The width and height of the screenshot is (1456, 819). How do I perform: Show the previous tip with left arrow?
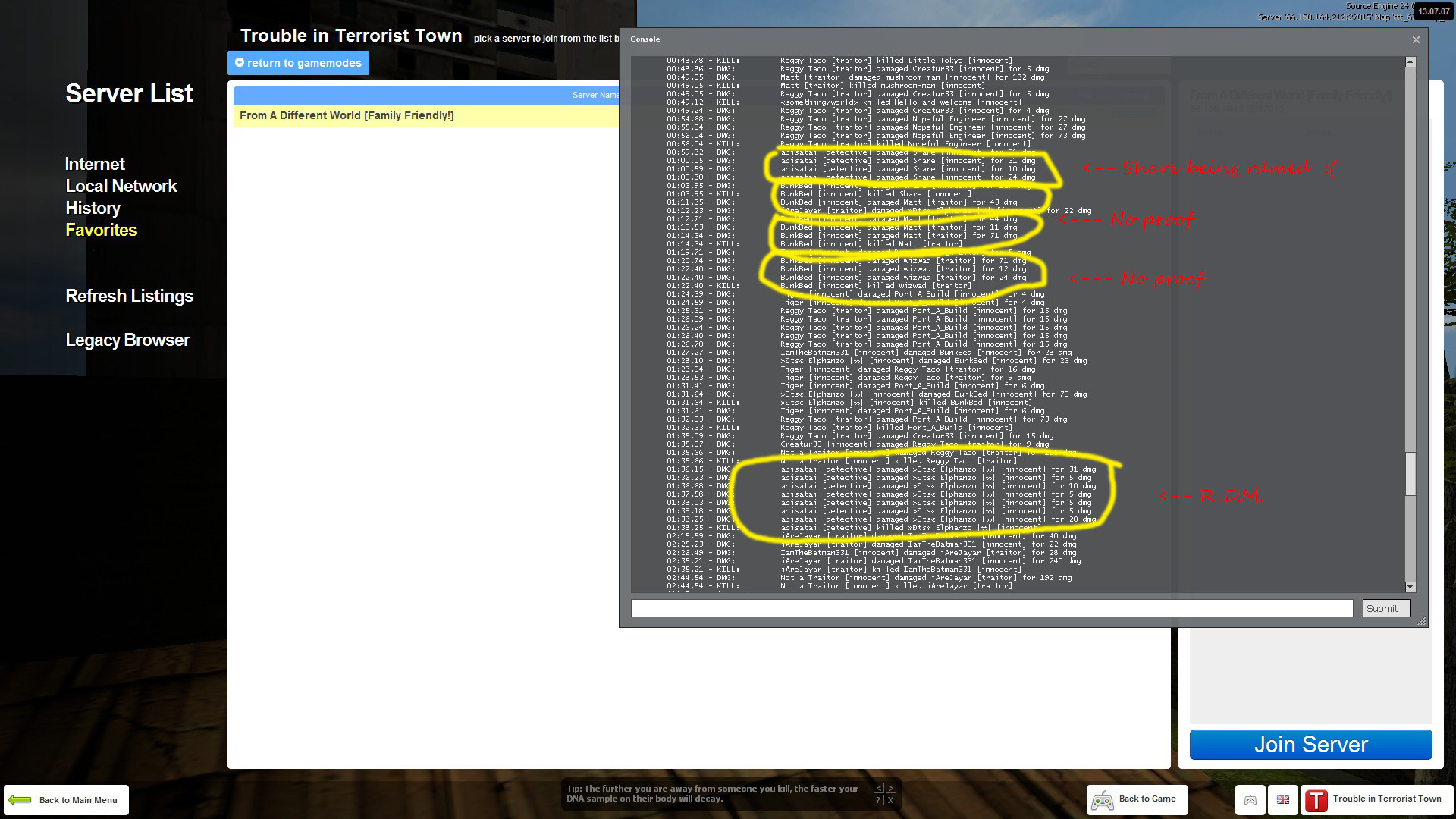pyautogui.click(x=879, y=788)
